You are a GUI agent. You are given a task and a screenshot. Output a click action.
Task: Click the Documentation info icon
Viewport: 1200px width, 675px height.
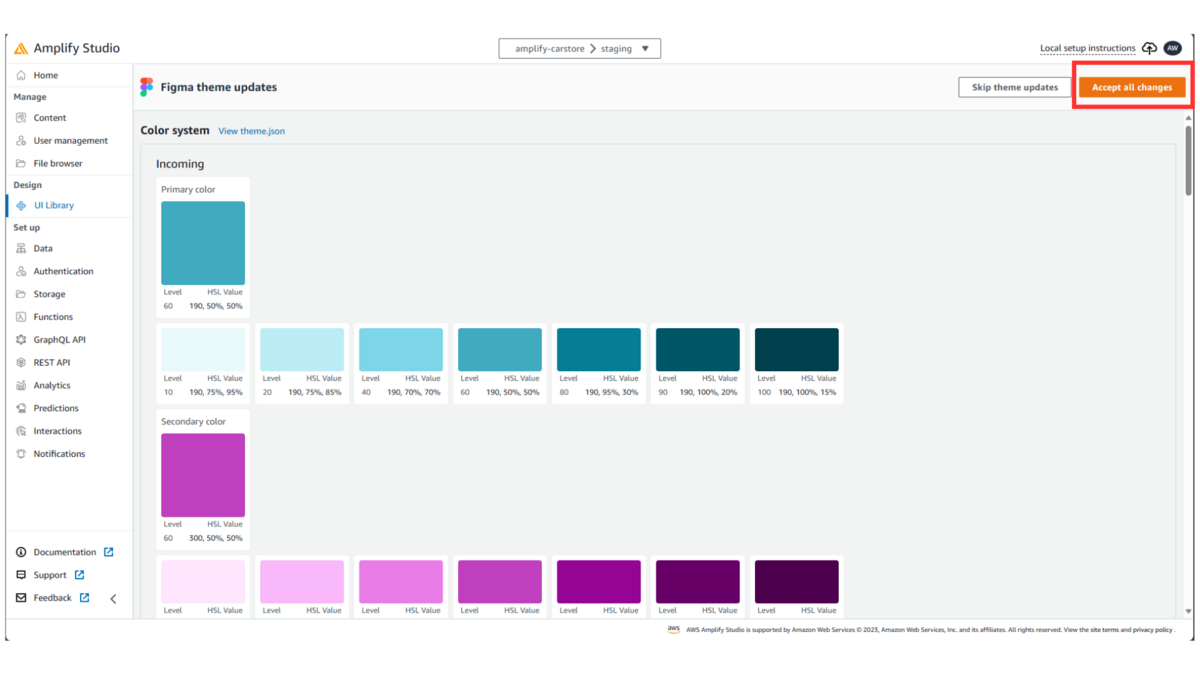21,553
